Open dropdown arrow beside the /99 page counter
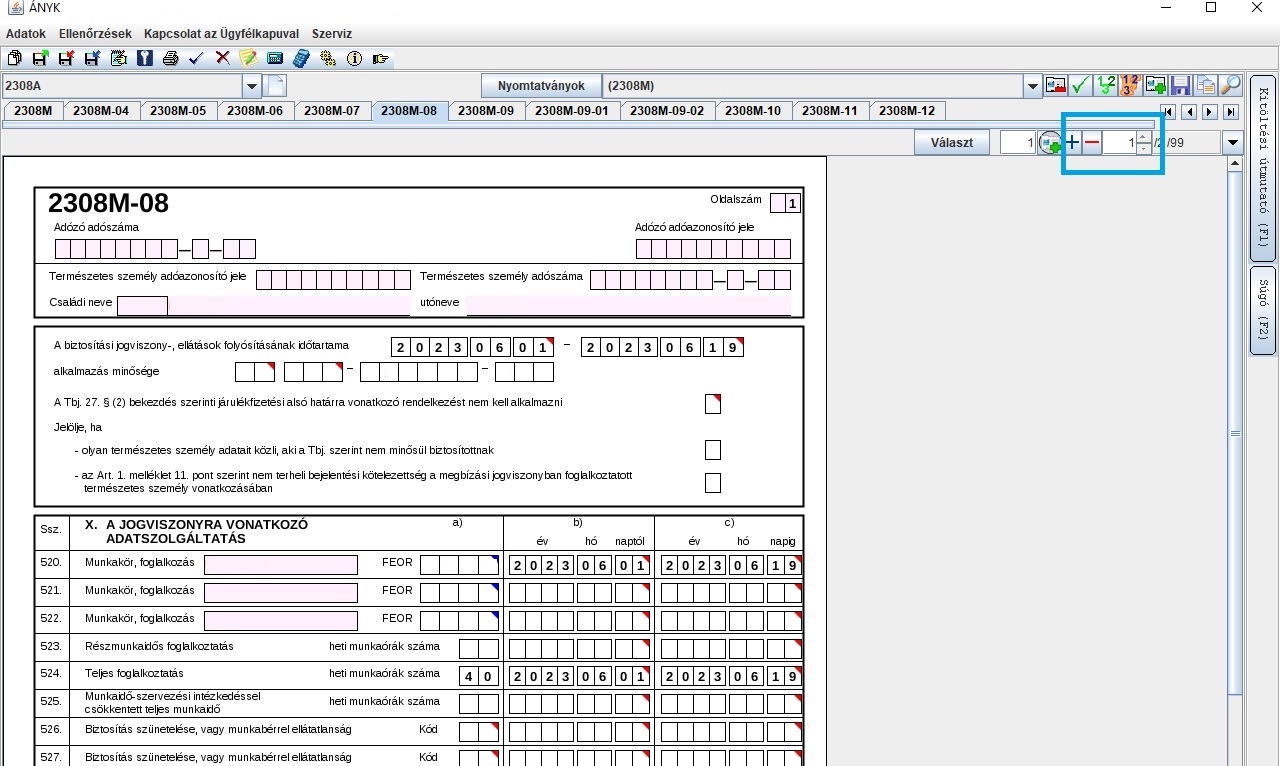 coord(1233,143)
